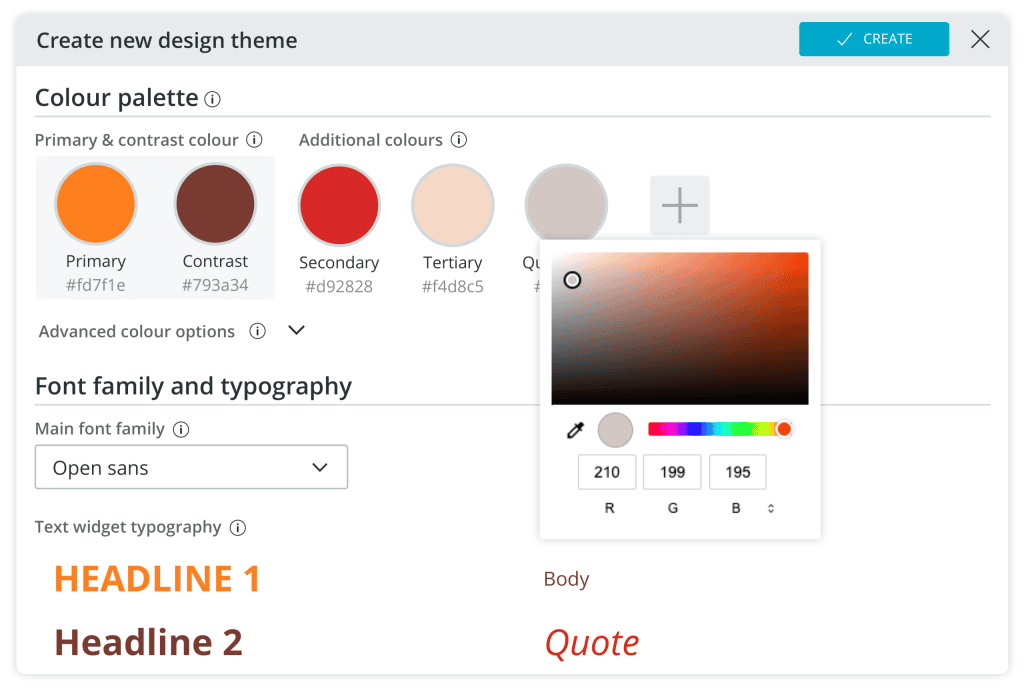Click the saturation picker circle in the gradient
The height and width of the screenshot is (689, 1024).
(573, 280)
